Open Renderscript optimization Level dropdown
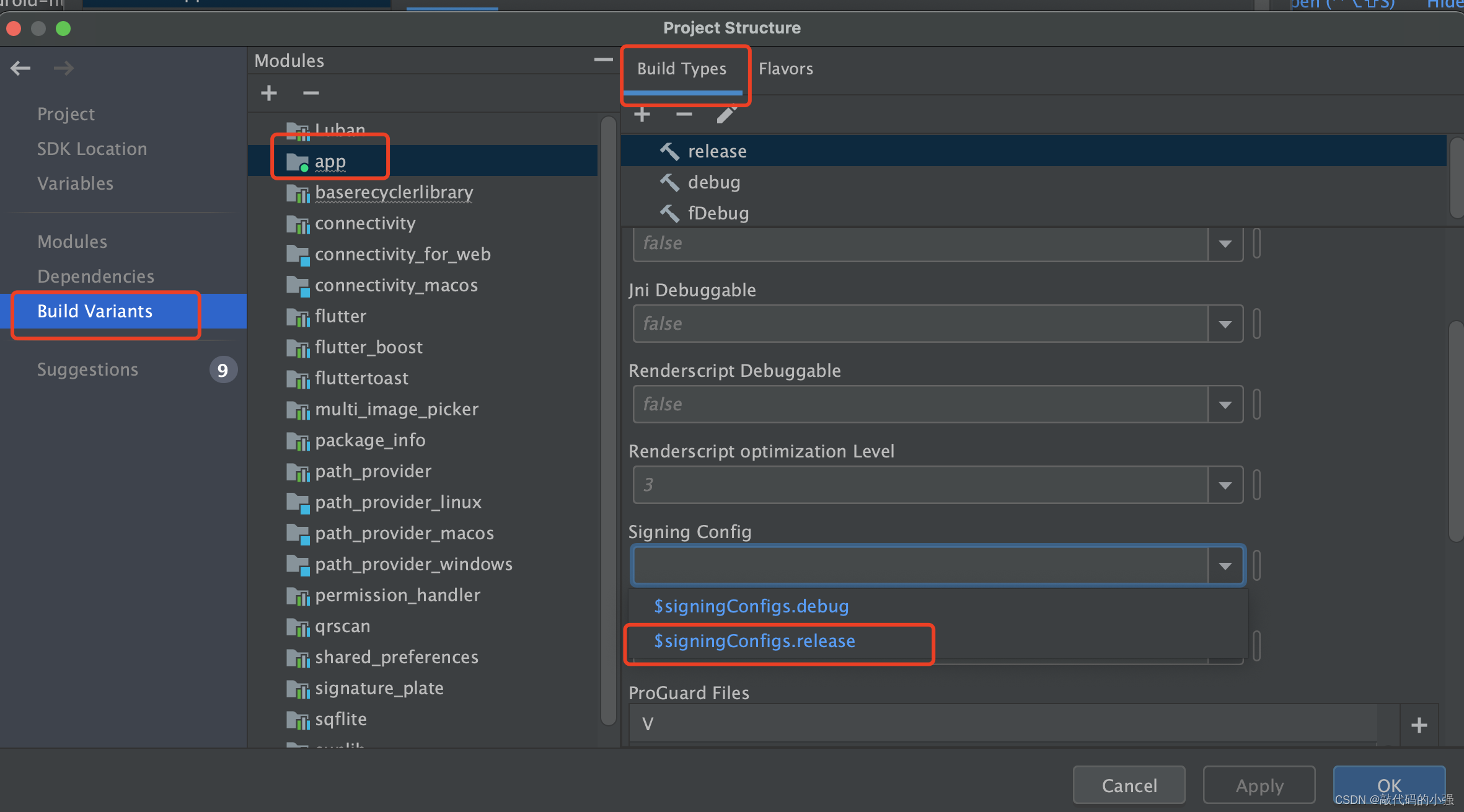Viewport: 1464px width, 812px height. tap(1225, 485)
